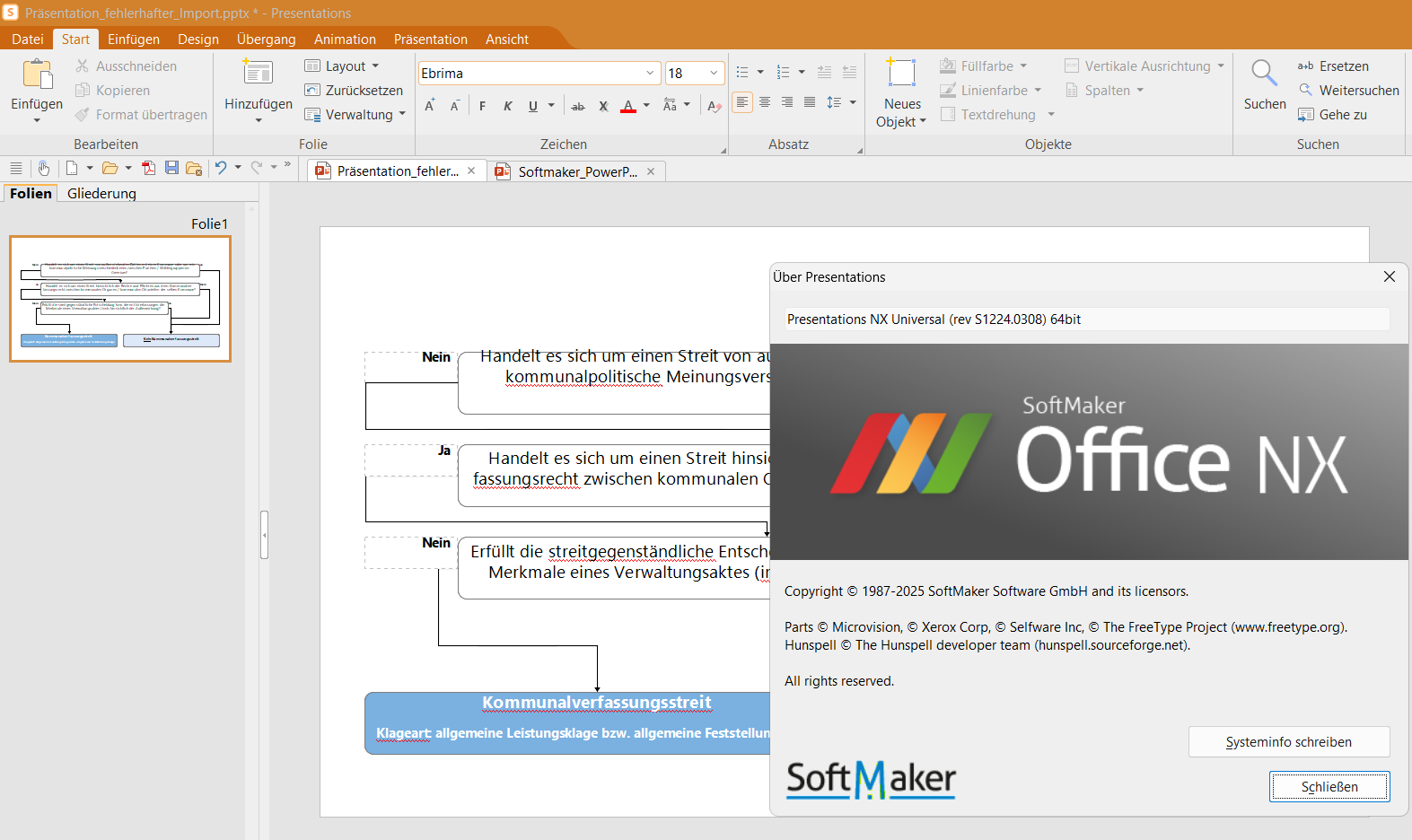
Task: Click the new document icon in quick toolbar
Action: pos(72,168)
